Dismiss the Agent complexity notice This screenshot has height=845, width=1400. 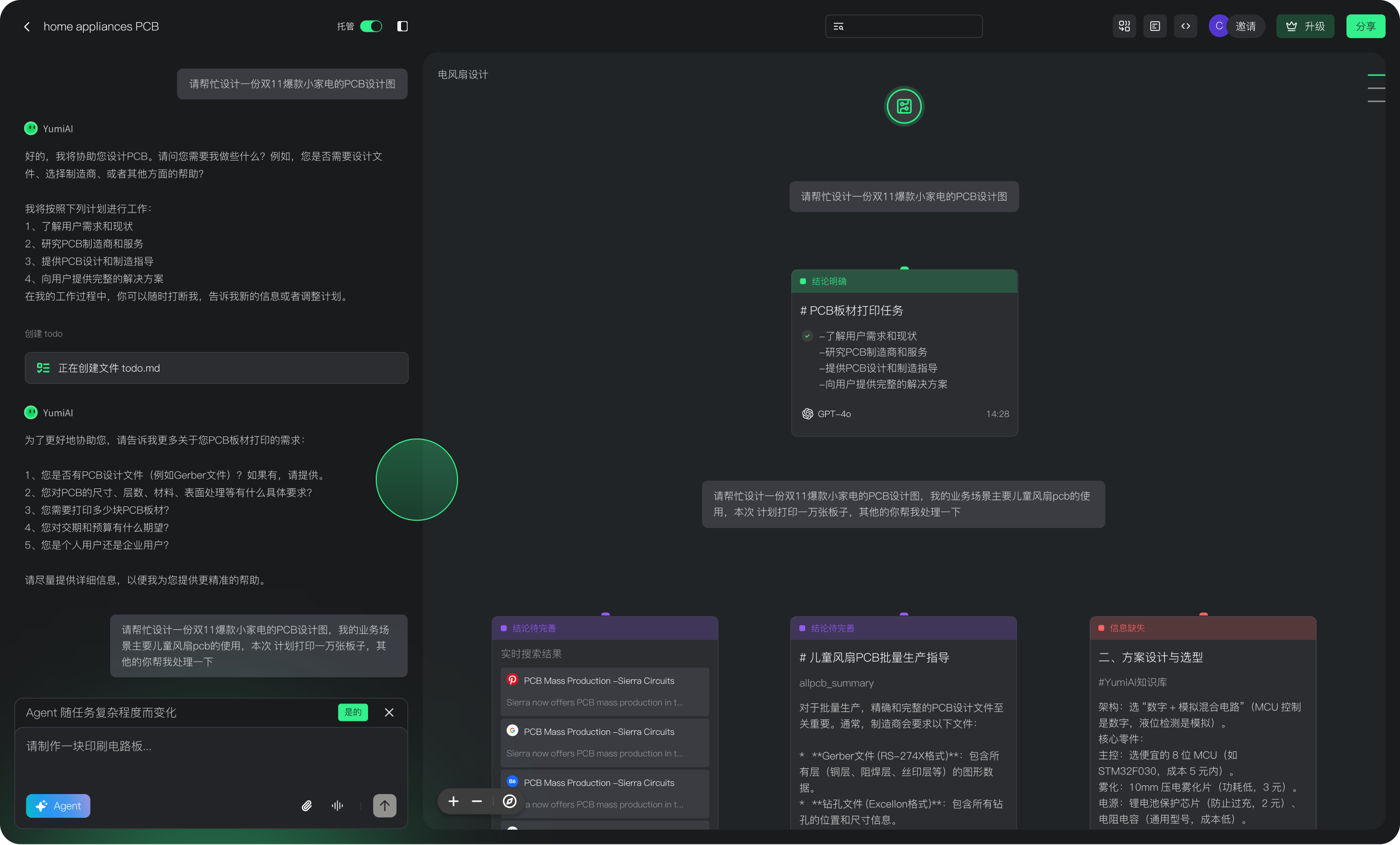389,712
